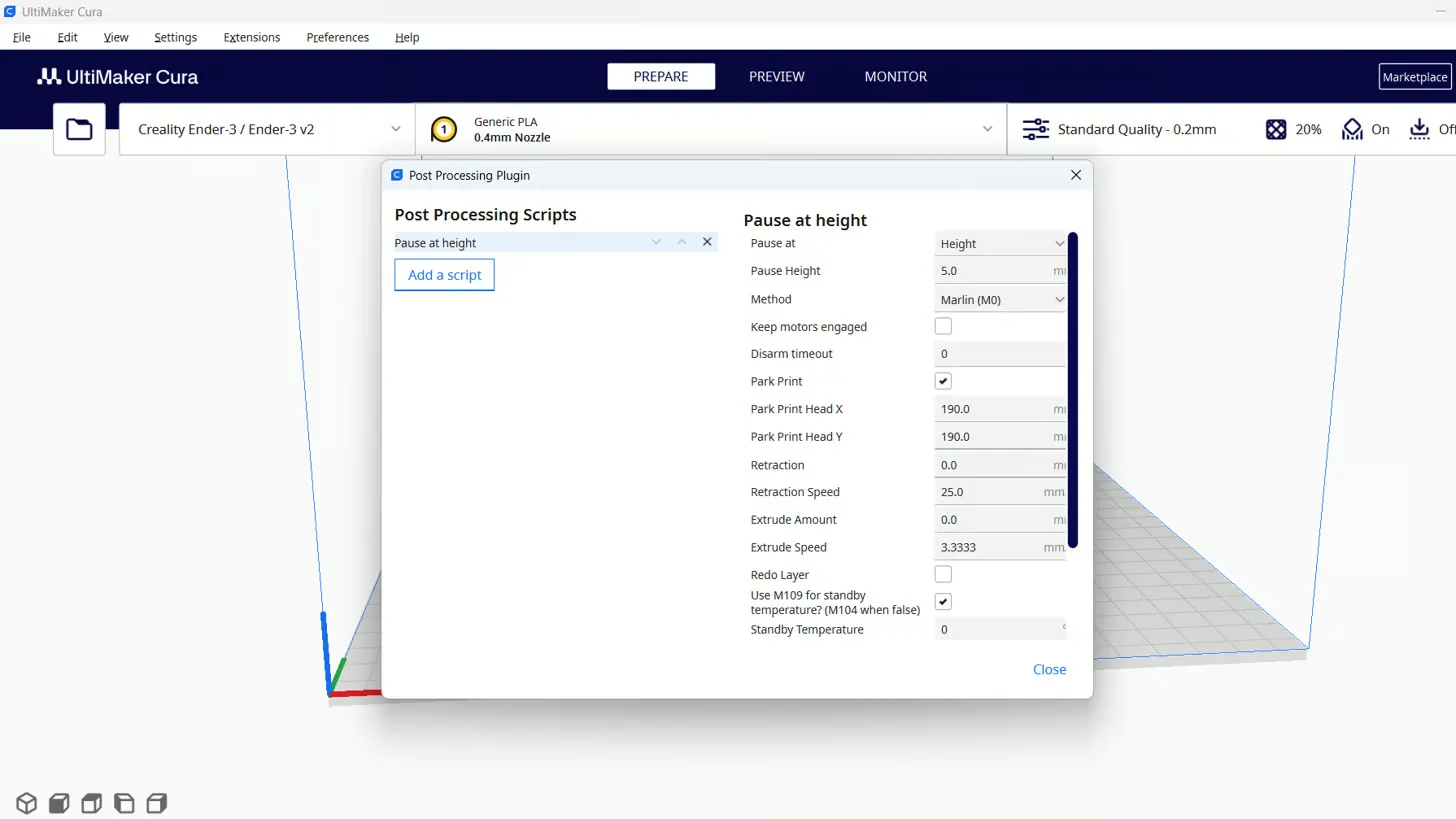Open the Settings menu
Screen dimensions: 1456x819
tap(175, 37)
